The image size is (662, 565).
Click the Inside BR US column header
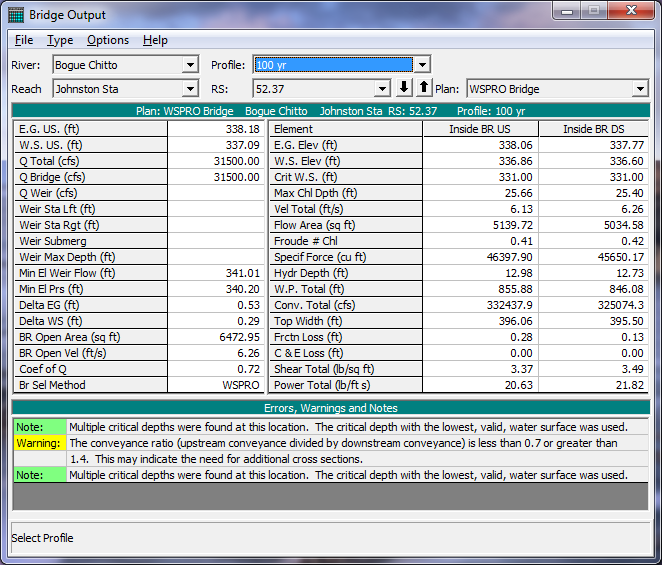click(480, 129)
